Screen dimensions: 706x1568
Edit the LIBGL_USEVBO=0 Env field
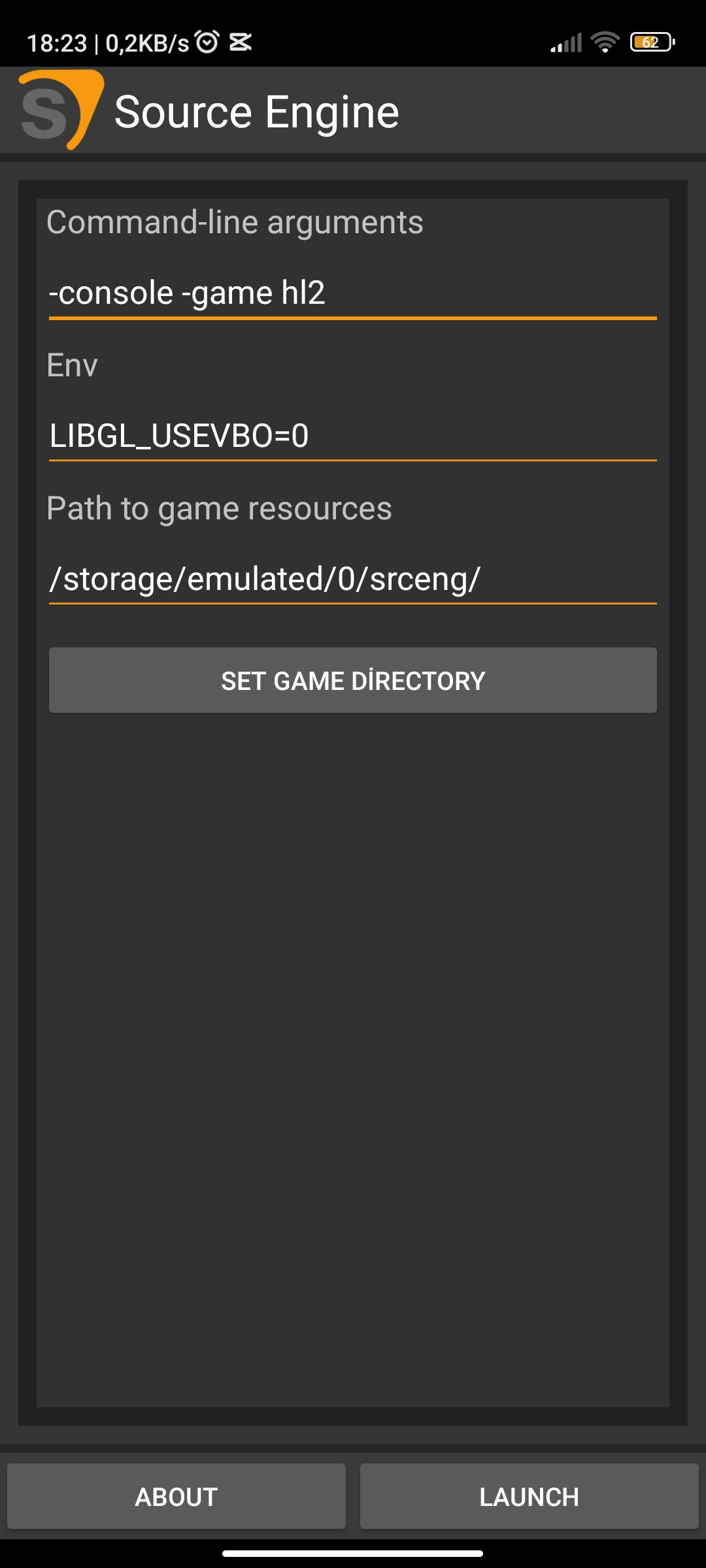(x=353, y=436)
